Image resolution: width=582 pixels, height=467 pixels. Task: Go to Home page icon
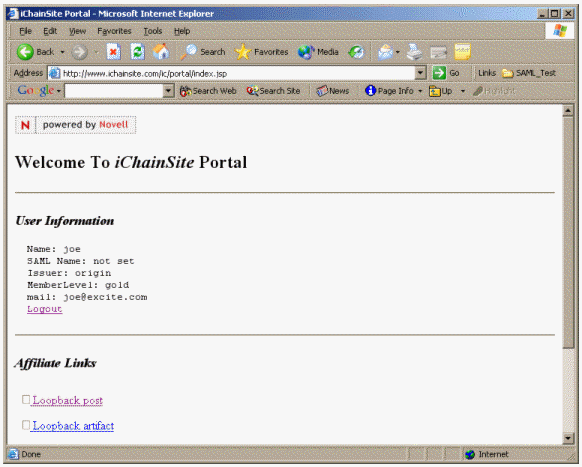click(x=161, y=52)
